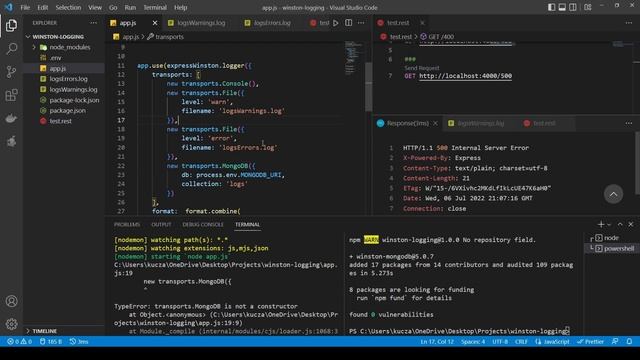Viewport: 640px width, 360px height.
Task: Open logsErrors.log in explorer
Action: pos(64,79)
